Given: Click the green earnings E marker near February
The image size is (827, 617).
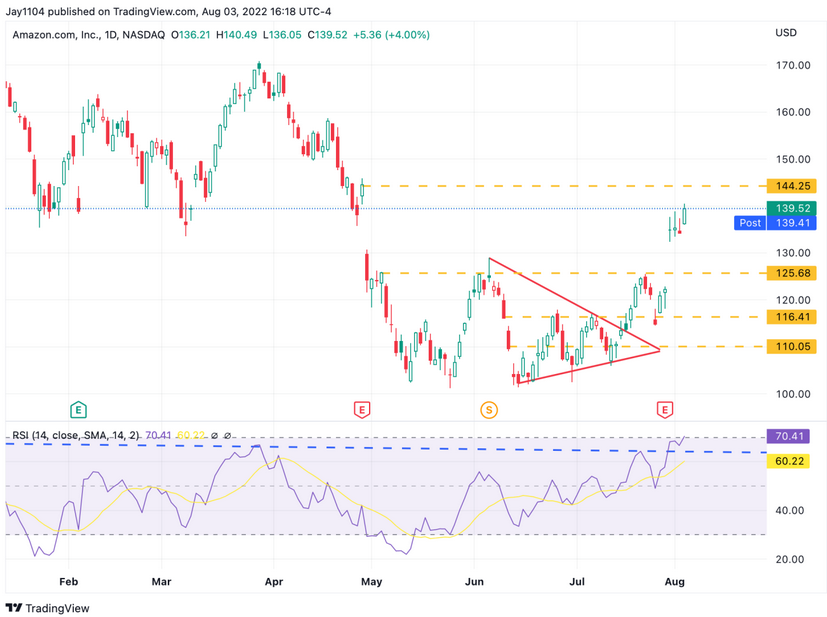Looking at the screenshot, I should 78,409.
